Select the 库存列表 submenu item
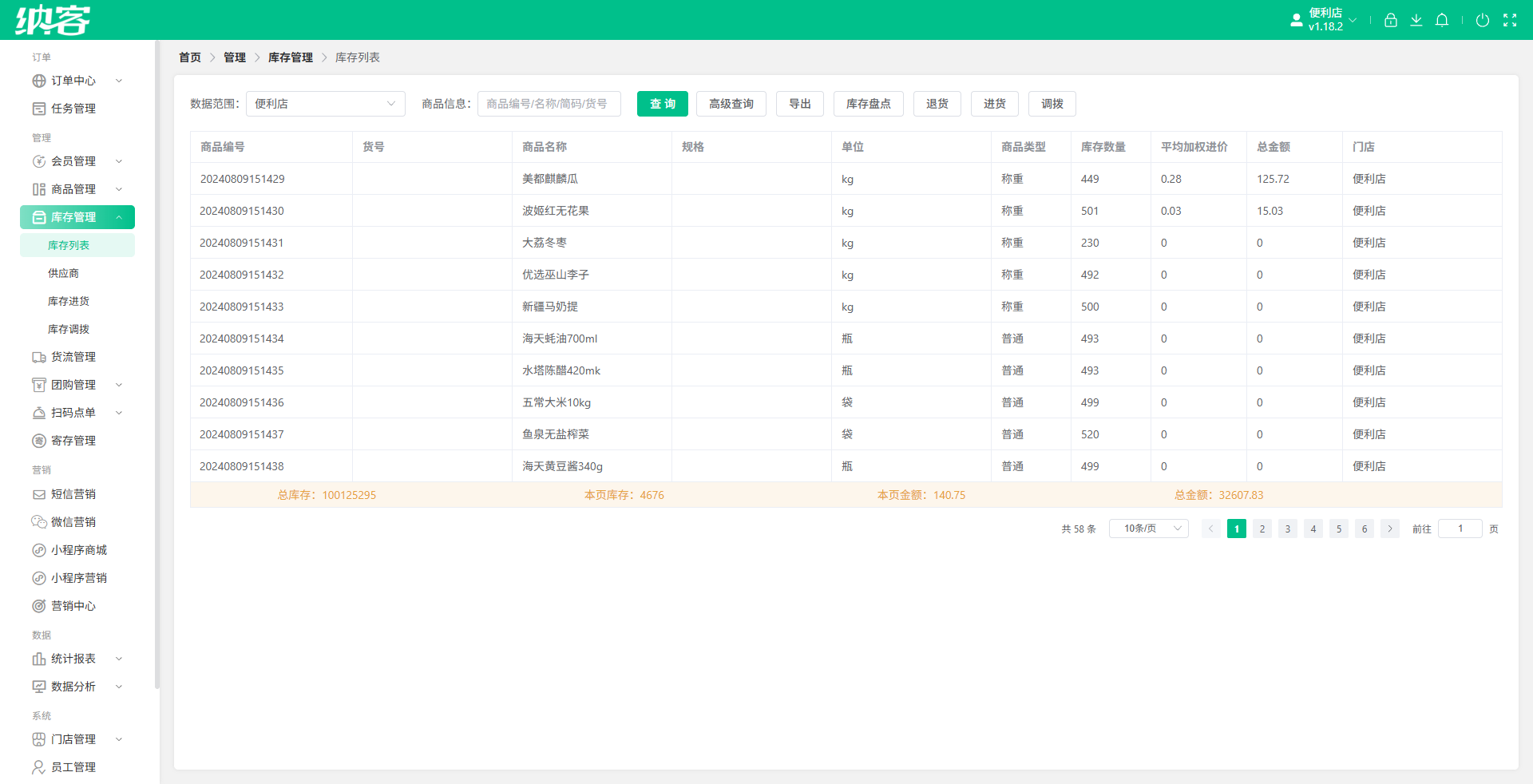This screenshot has width=1533, height=784. 77,245
